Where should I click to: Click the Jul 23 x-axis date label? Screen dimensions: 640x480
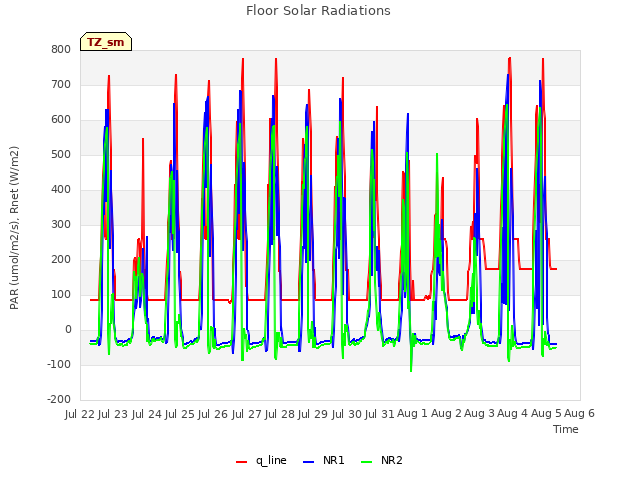(x=113, y=414)
